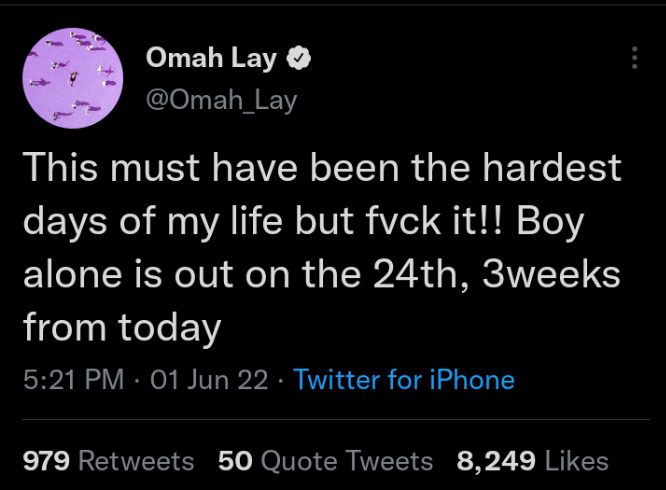
Task: Click the 01 Jun 22 date
Action: tap(209, 379)
